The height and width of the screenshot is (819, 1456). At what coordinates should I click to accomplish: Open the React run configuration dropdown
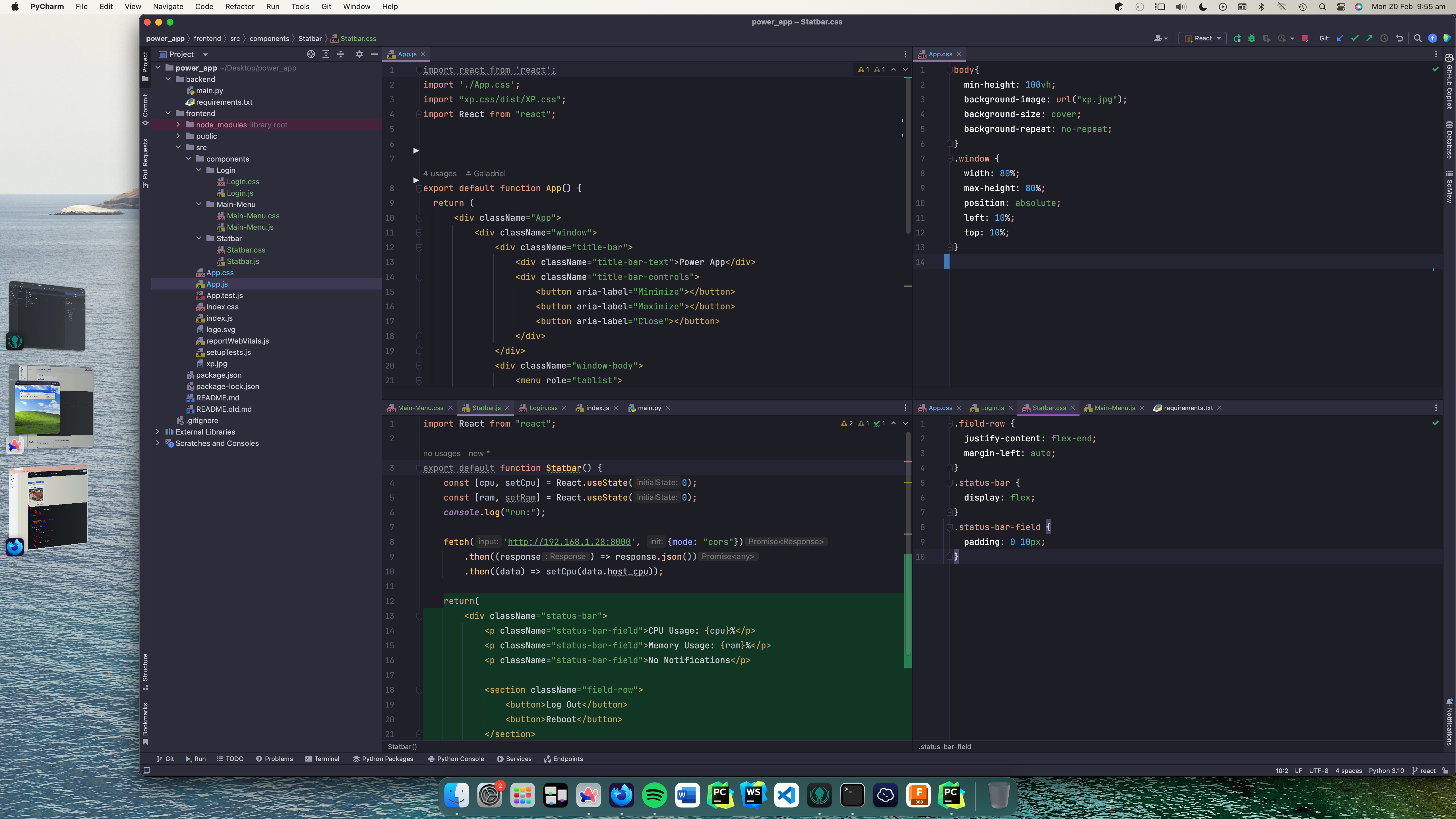point(1202,38)
